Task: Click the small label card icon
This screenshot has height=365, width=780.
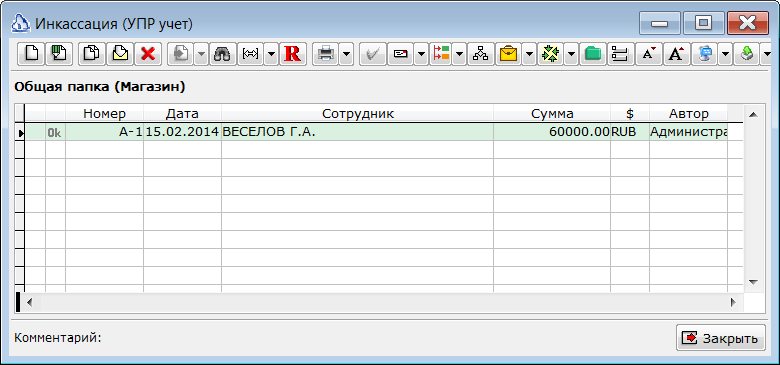Action: pyautogui.click(x=400, y=54)
